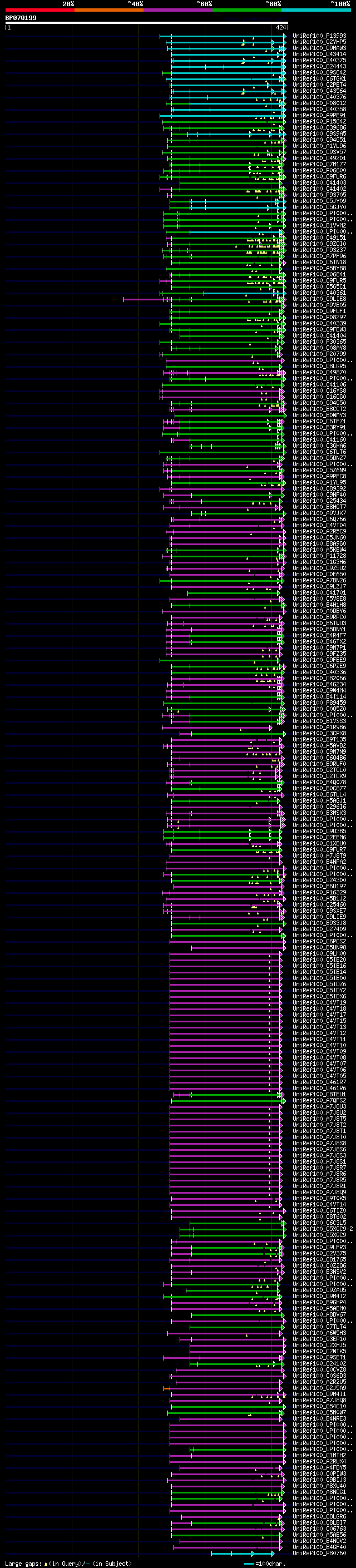Select the UniRef100_A8NQG1 label
Screen dimensions: 356x1568
point(319,1492)
